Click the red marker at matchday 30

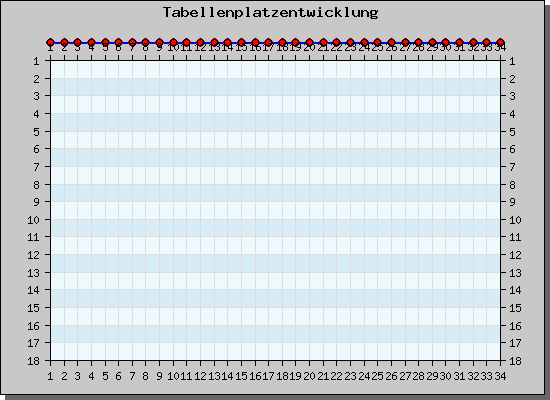pos(445,43)
